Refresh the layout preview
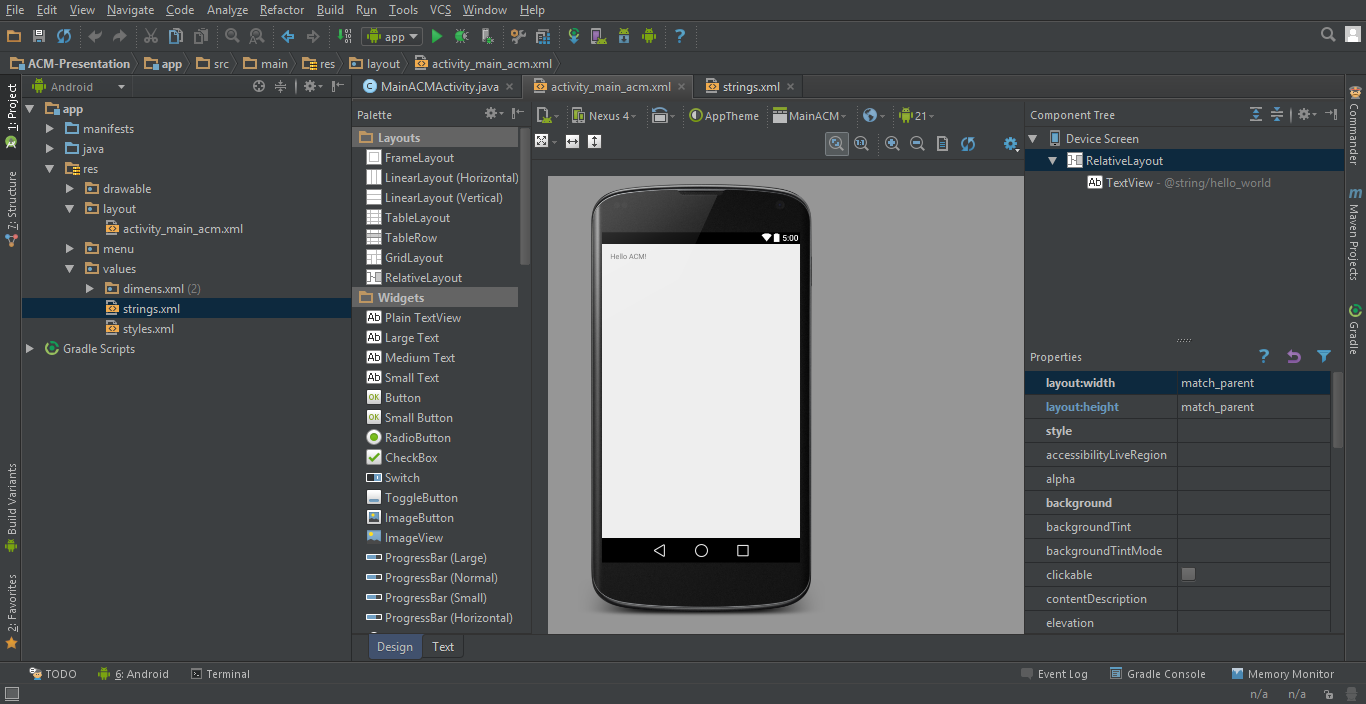Viewport: 1366px width, 704px height. tap(968, 143)
